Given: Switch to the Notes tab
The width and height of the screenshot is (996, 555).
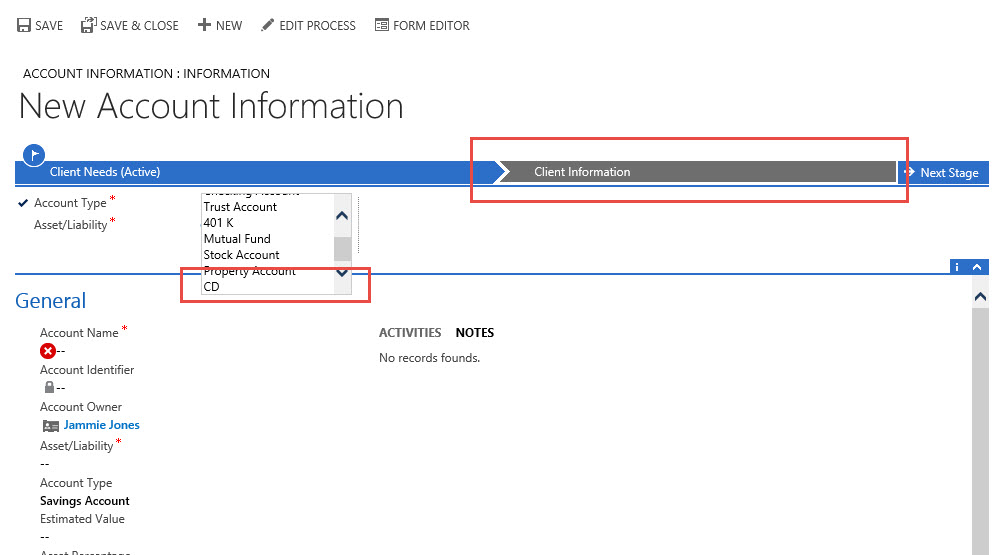Looking at the screenshot, I should [x=474, y=333].
